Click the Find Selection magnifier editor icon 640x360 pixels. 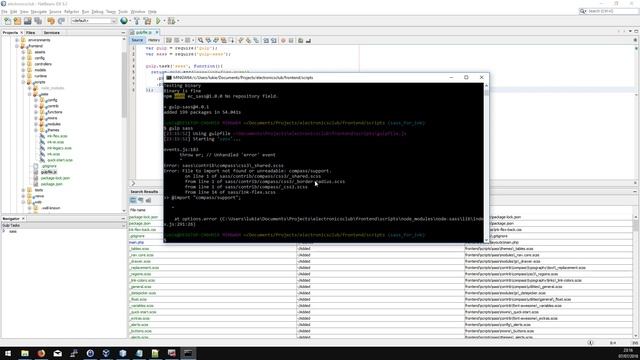click(x=200, y=40)
